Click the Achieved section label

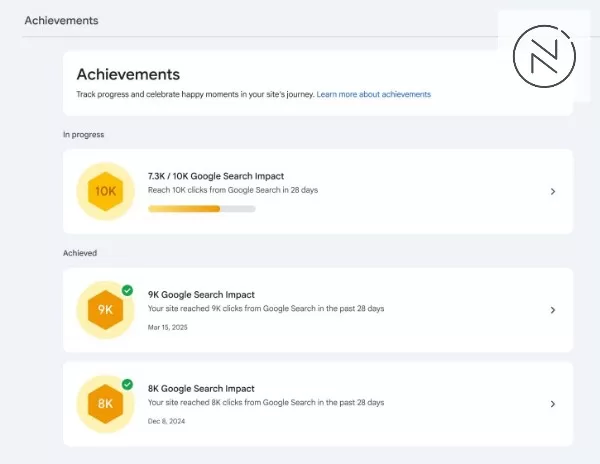tap(80, 254)
